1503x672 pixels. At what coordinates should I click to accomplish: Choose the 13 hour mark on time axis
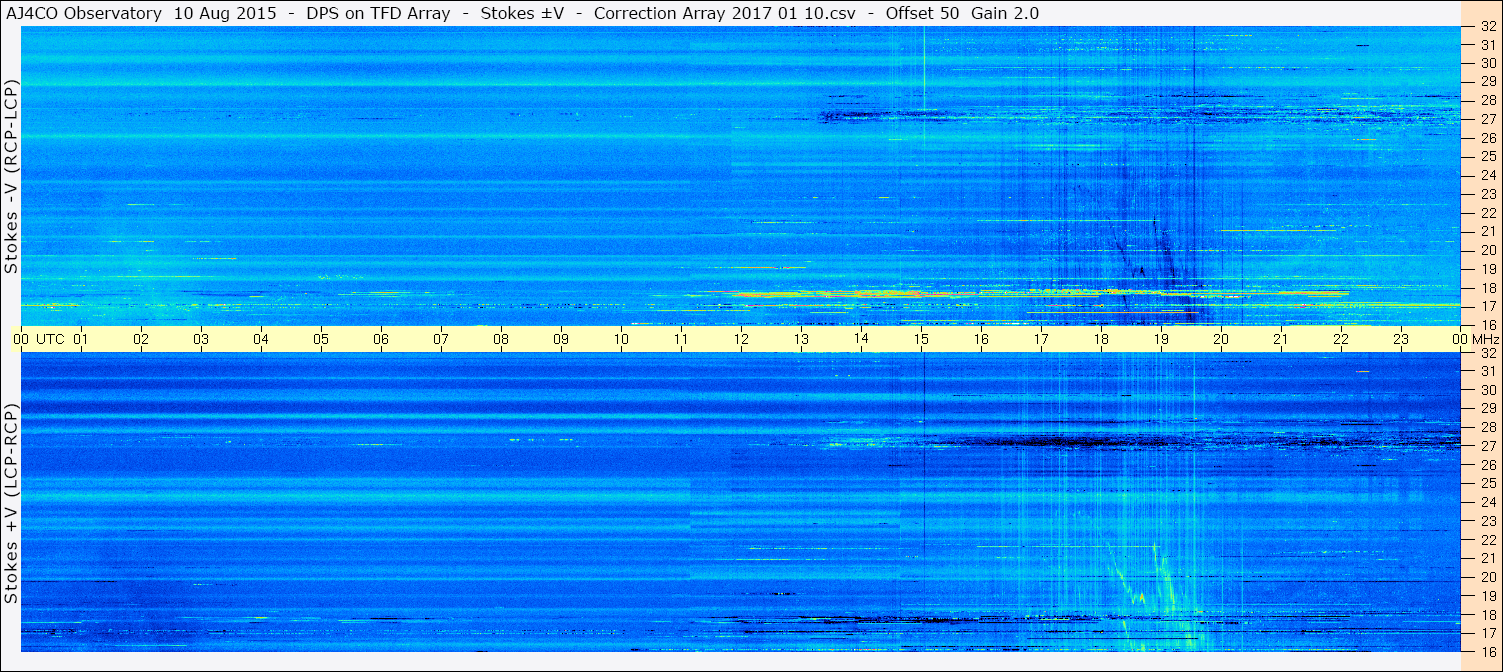[801, 339]
